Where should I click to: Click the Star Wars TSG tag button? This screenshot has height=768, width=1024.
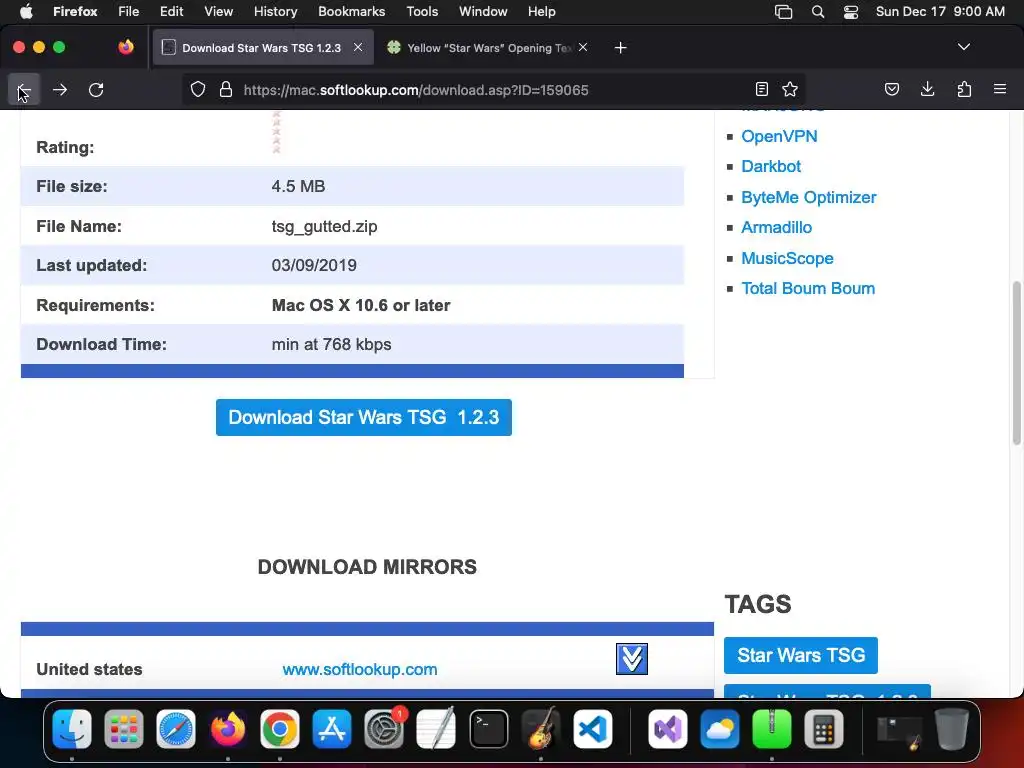[801, 655]
